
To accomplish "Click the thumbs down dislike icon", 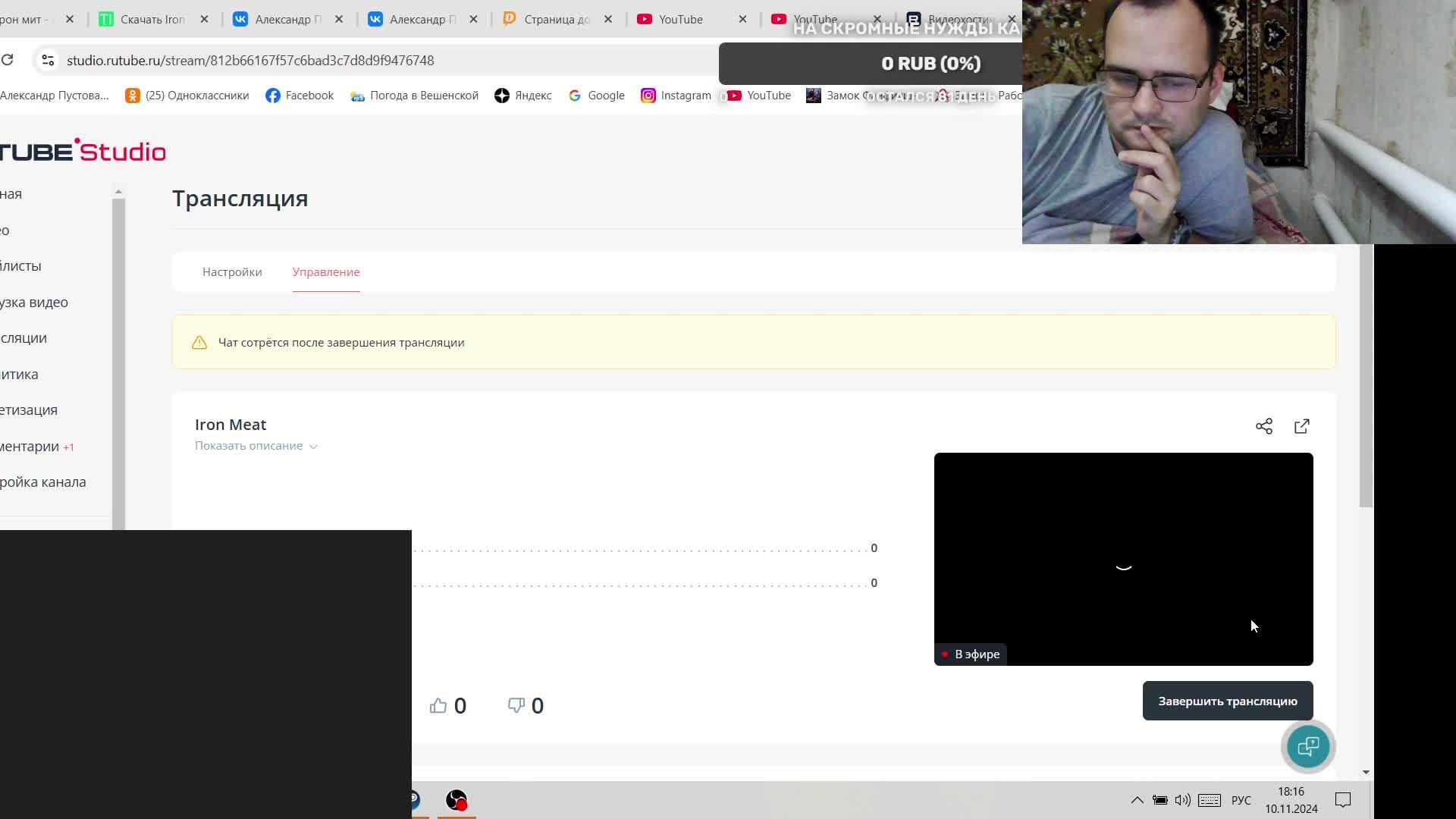I will 516,706.
